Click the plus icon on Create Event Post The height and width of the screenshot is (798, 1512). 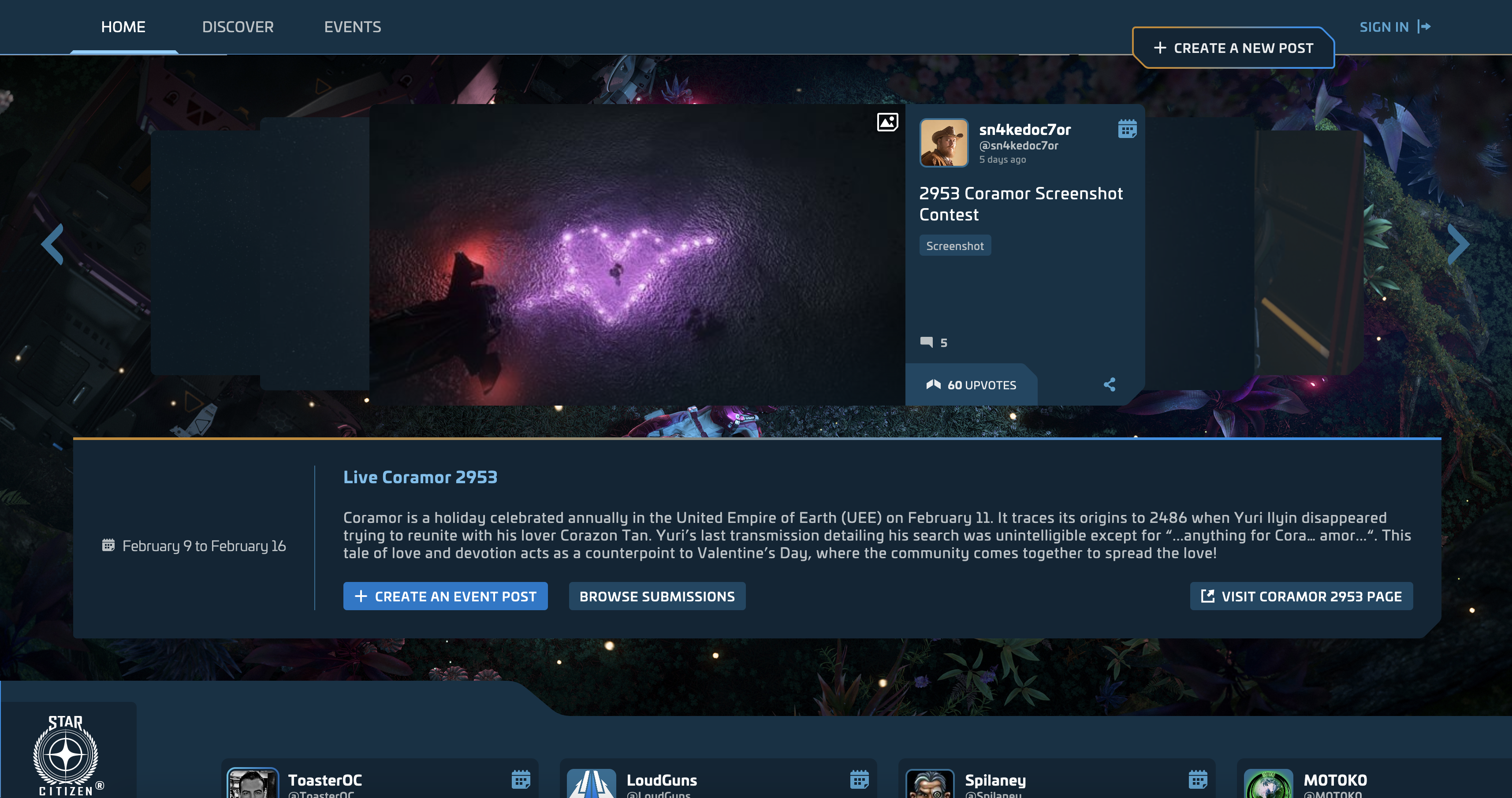click(361, 596)
